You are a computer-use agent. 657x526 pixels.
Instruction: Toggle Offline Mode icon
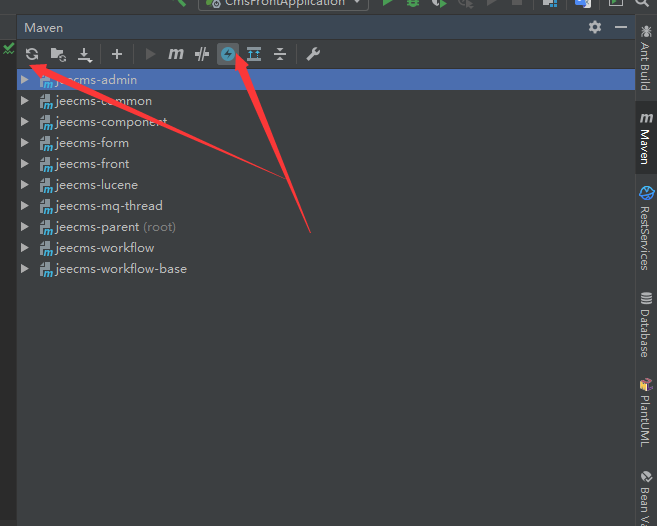(x=202, y=54)
